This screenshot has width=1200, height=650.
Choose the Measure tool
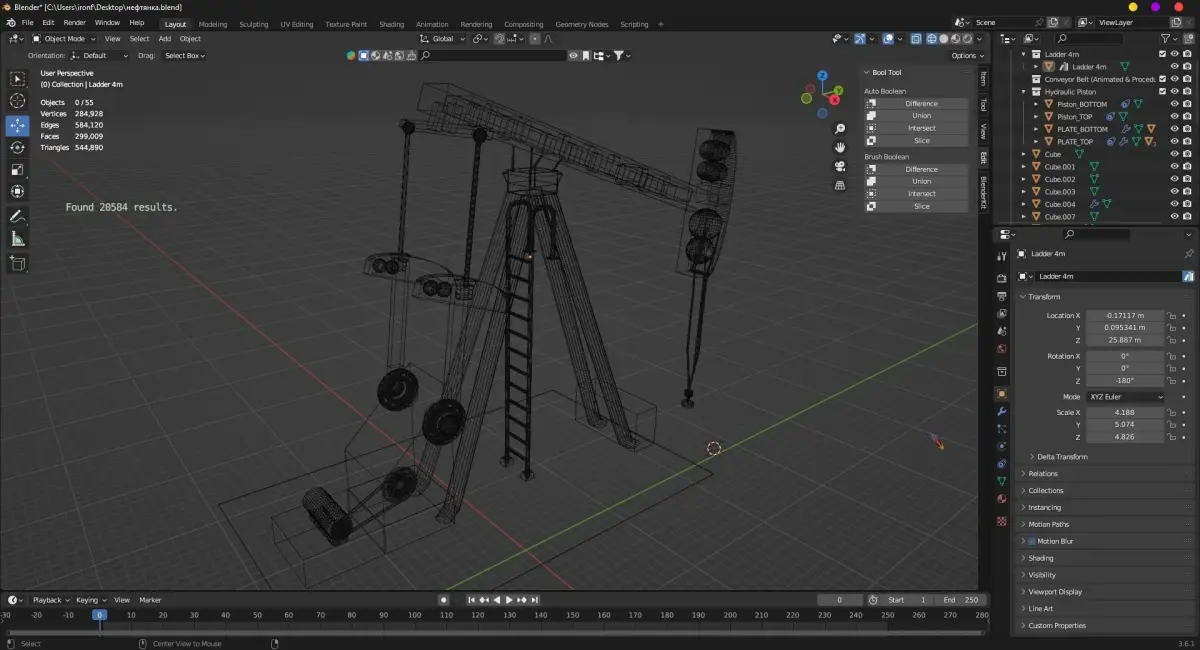pyautogui.click(x=17, y=239)
